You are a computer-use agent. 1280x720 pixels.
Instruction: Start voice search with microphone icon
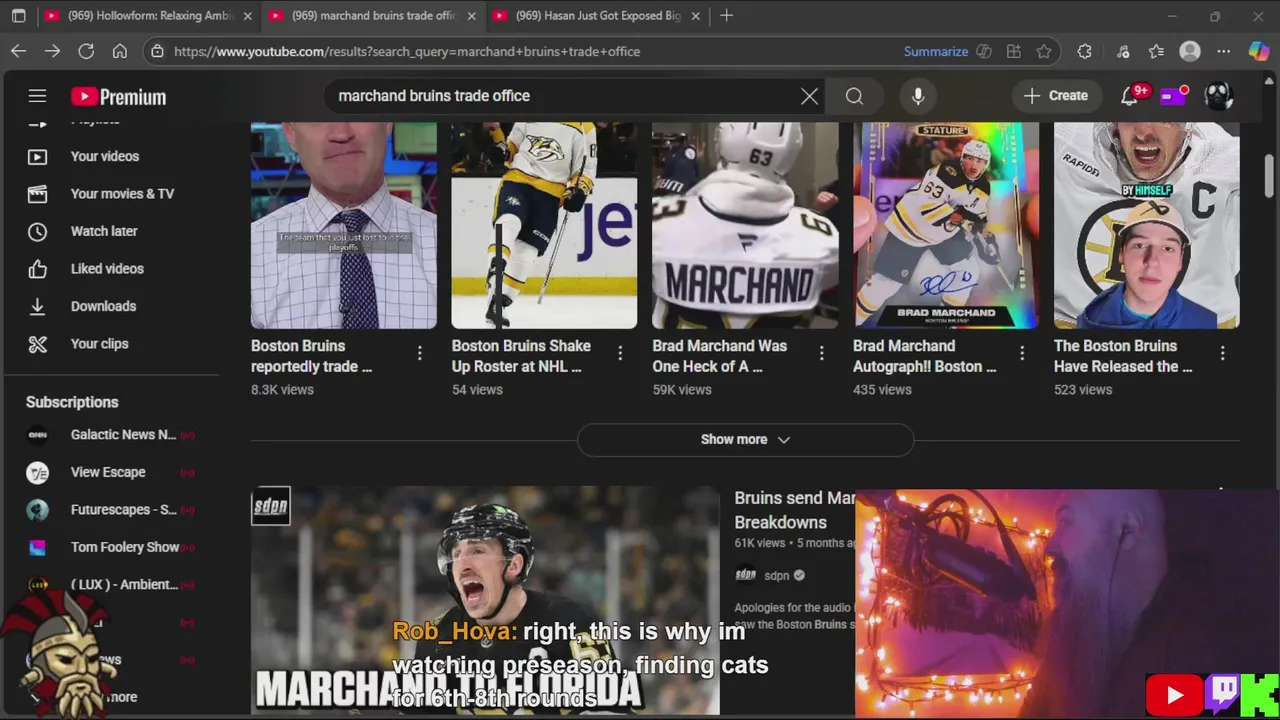[x=918, y=96]
